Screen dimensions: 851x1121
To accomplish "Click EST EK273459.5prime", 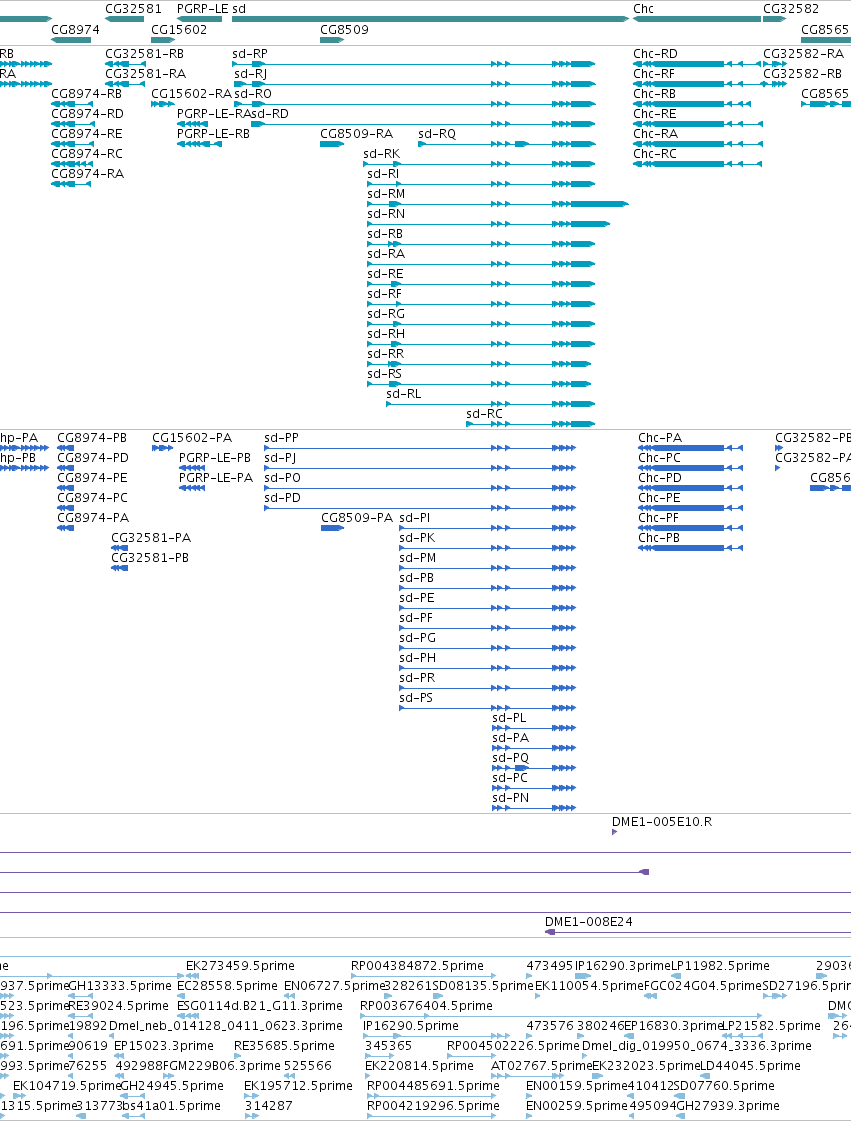I will pos(240,966).
